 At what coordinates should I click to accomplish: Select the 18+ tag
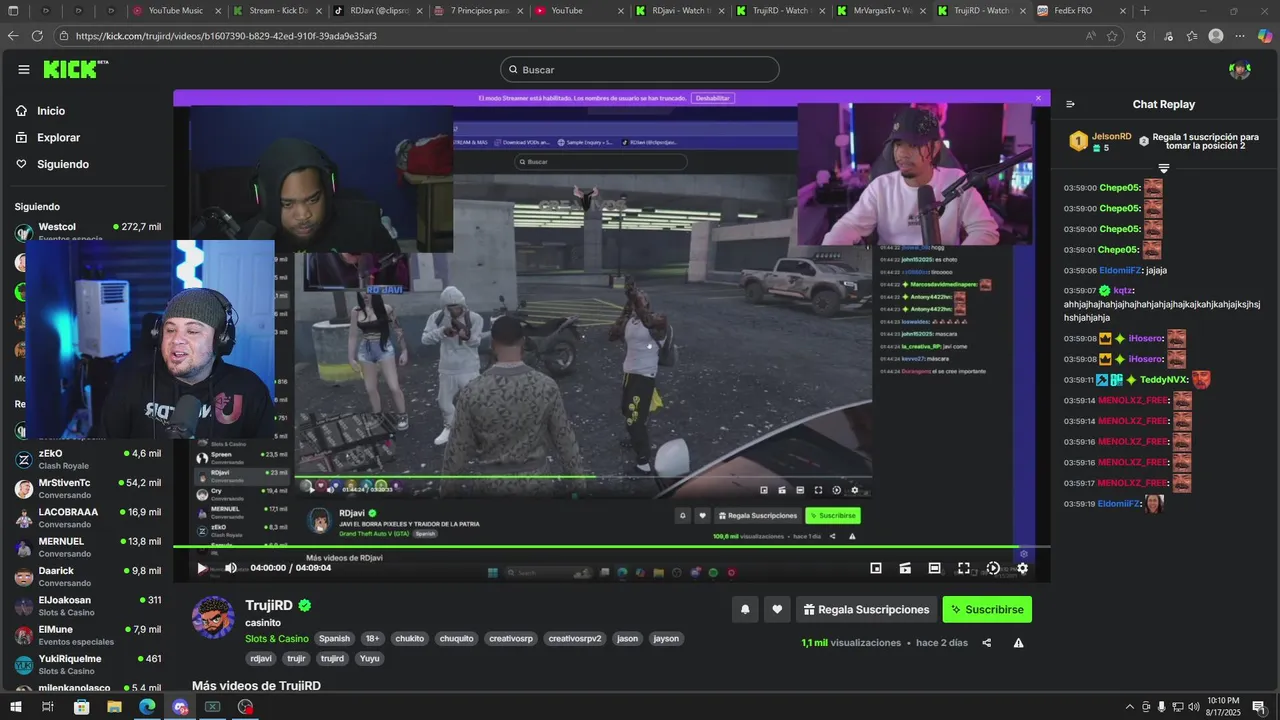(x=372, y=639)
